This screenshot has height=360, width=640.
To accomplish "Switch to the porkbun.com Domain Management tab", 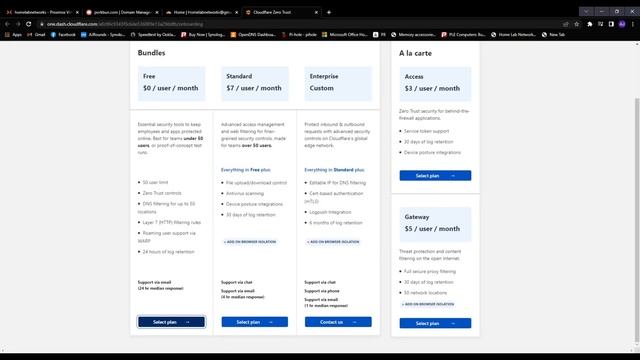I will (x=121, y=12).
